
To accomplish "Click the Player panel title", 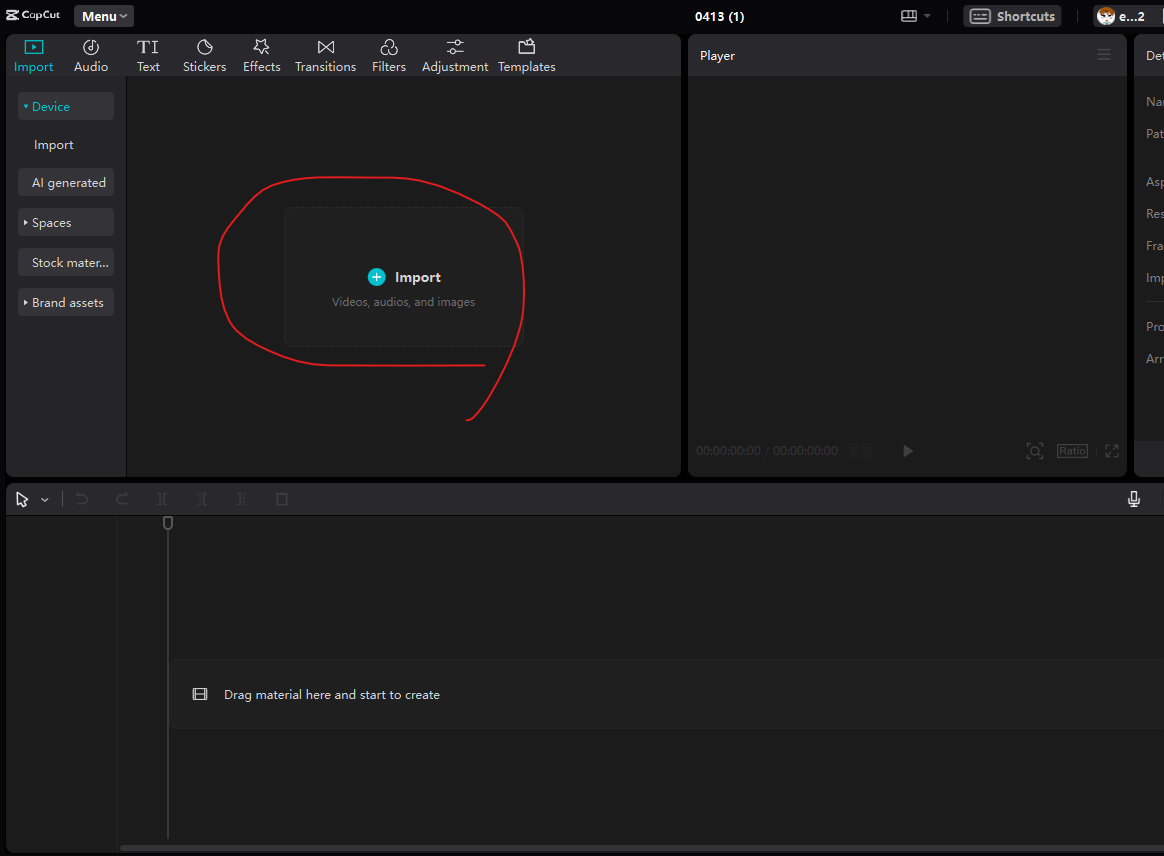I will 717,56.
